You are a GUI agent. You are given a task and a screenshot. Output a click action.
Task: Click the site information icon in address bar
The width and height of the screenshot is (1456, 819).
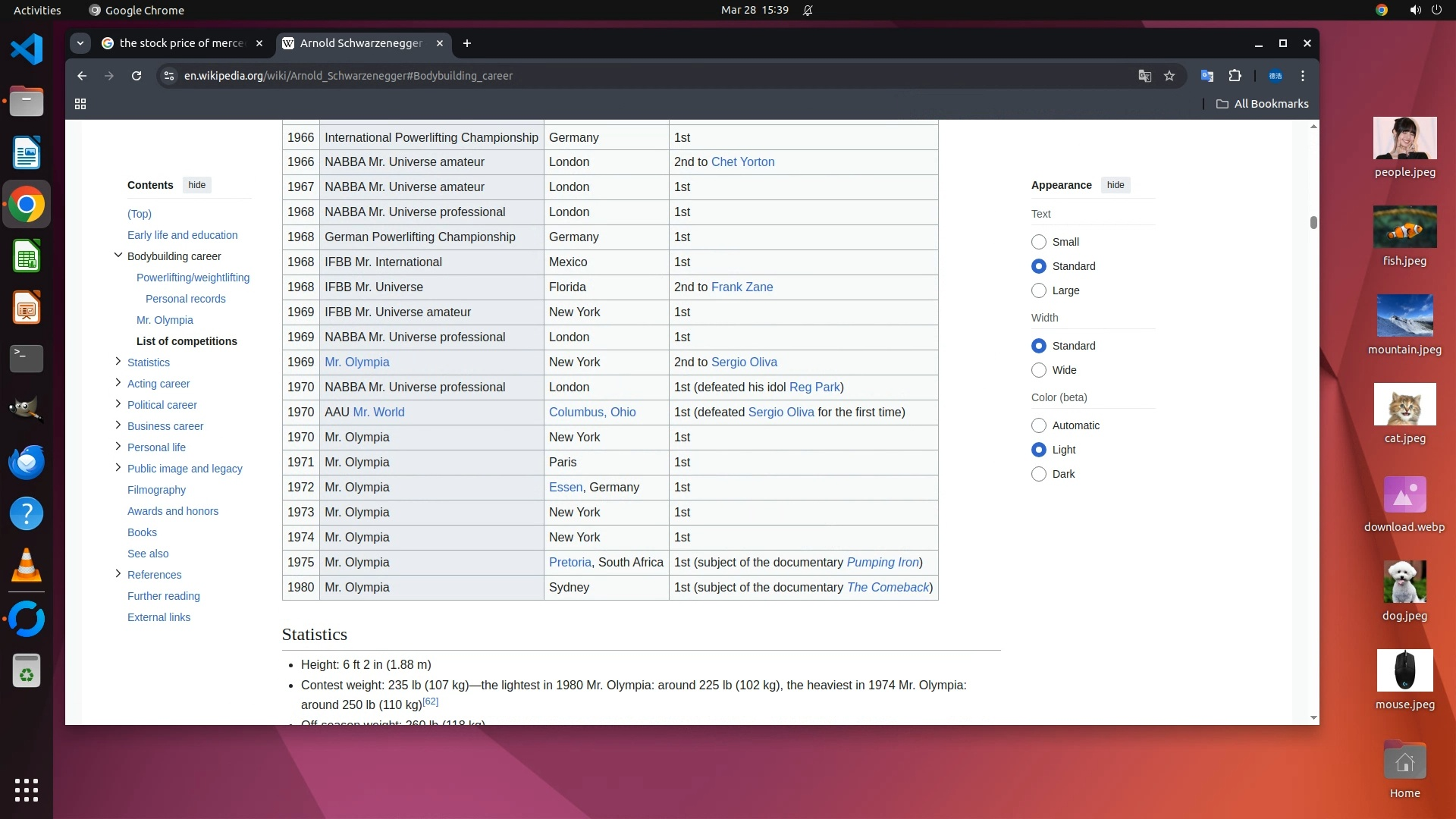(169, 76)
